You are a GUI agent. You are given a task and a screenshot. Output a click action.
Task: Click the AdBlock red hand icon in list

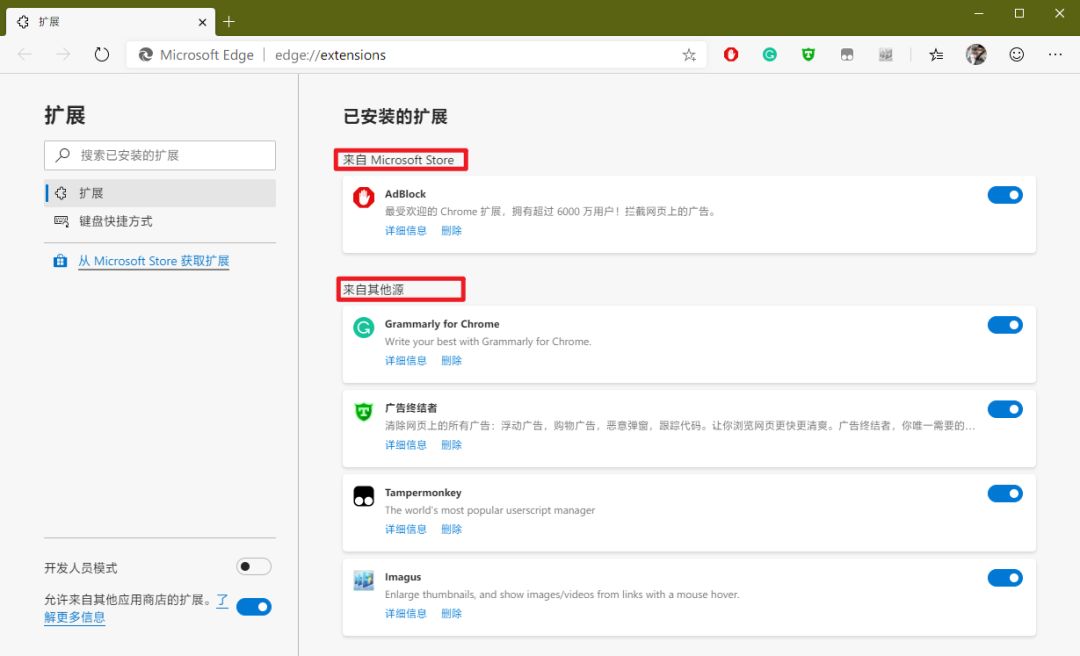coord(364,197)
